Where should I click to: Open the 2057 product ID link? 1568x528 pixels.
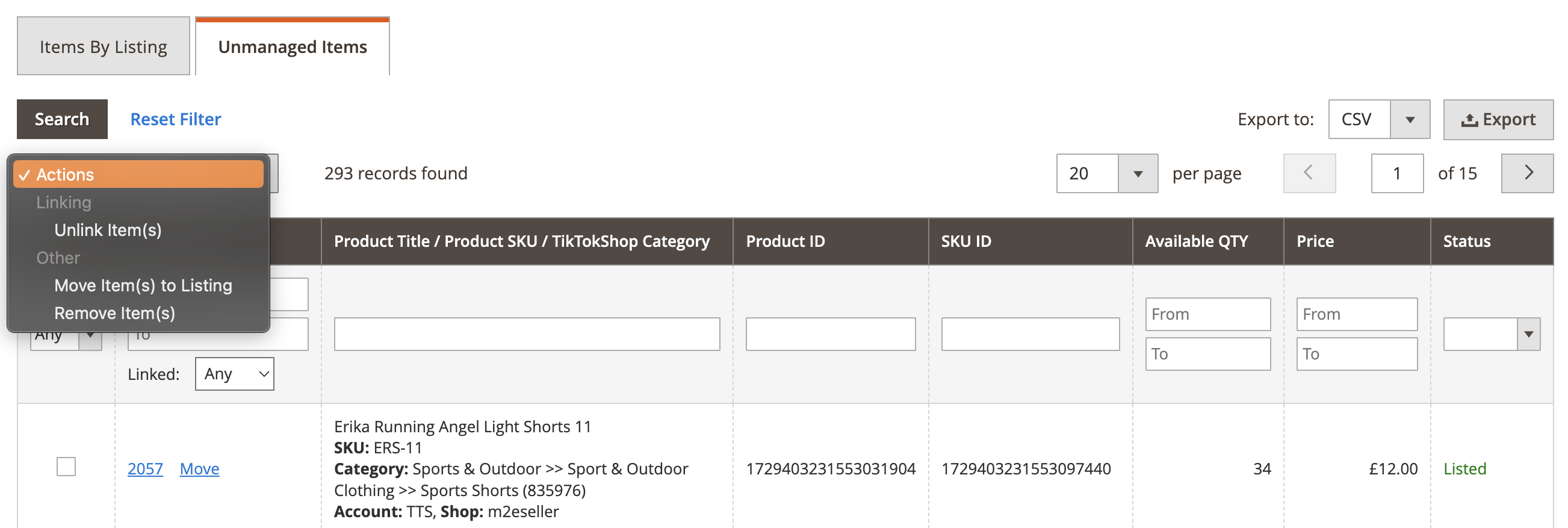tap(145, 469)
